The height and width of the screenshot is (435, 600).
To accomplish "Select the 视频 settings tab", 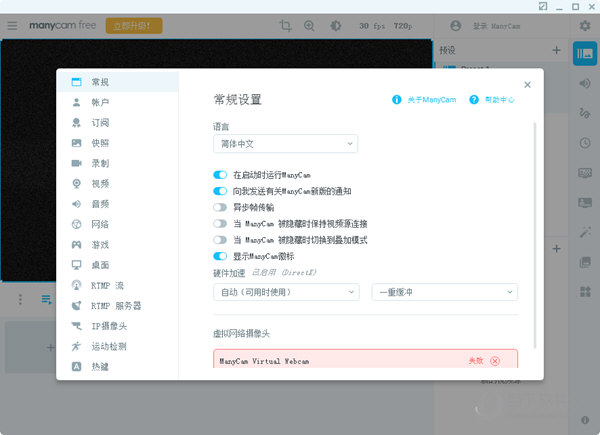I will (x=117, y=184).
